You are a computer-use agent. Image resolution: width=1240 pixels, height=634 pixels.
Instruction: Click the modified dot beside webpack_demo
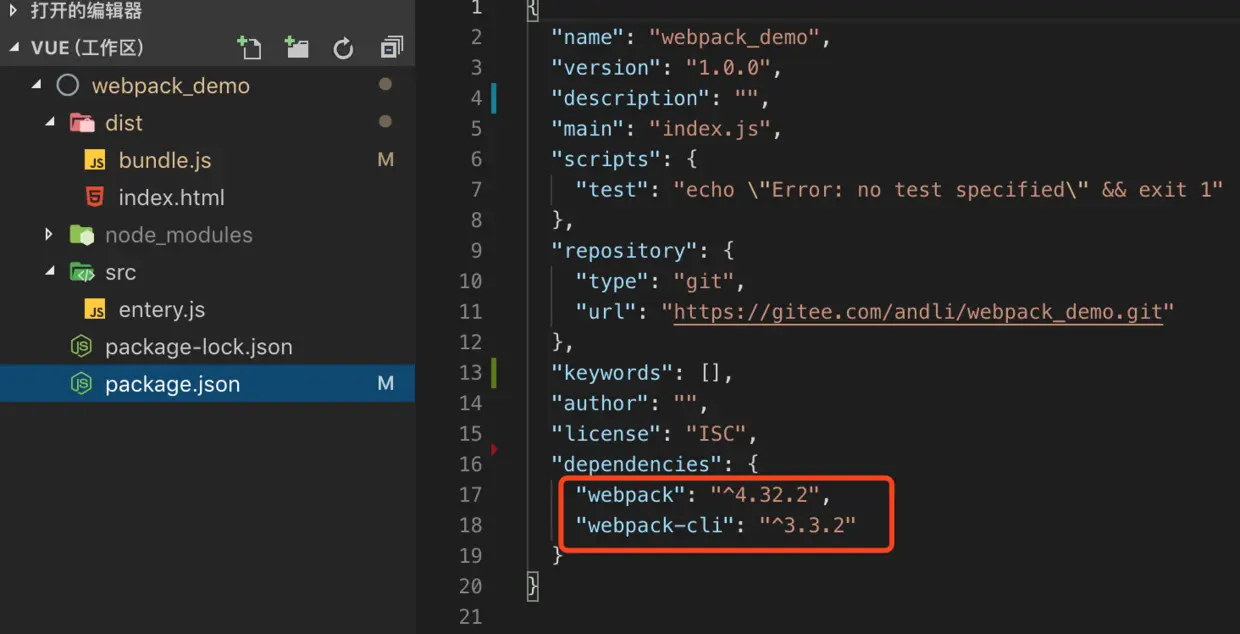(385, 85)
